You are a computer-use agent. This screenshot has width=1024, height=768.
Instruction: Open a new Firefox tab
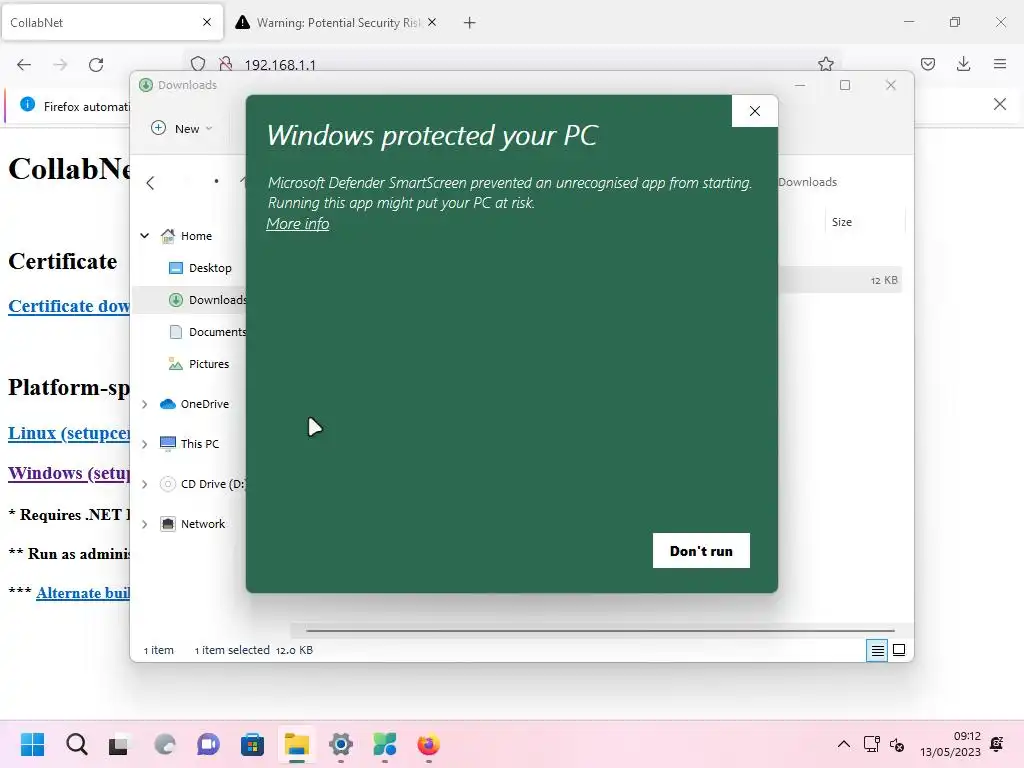[x=469, y=23]
